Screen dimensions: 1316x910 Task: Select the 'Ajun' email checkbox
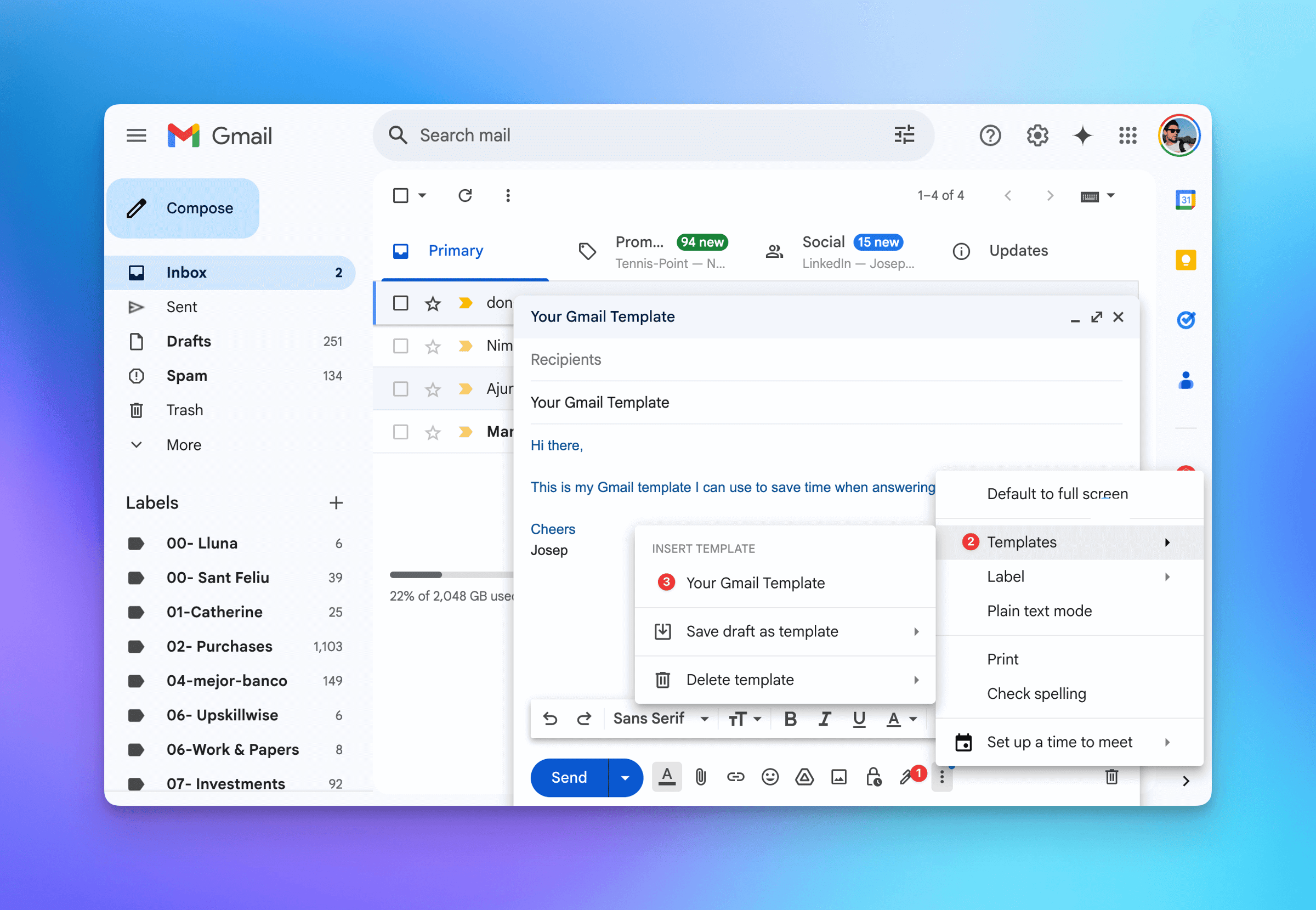pos(401,389)
